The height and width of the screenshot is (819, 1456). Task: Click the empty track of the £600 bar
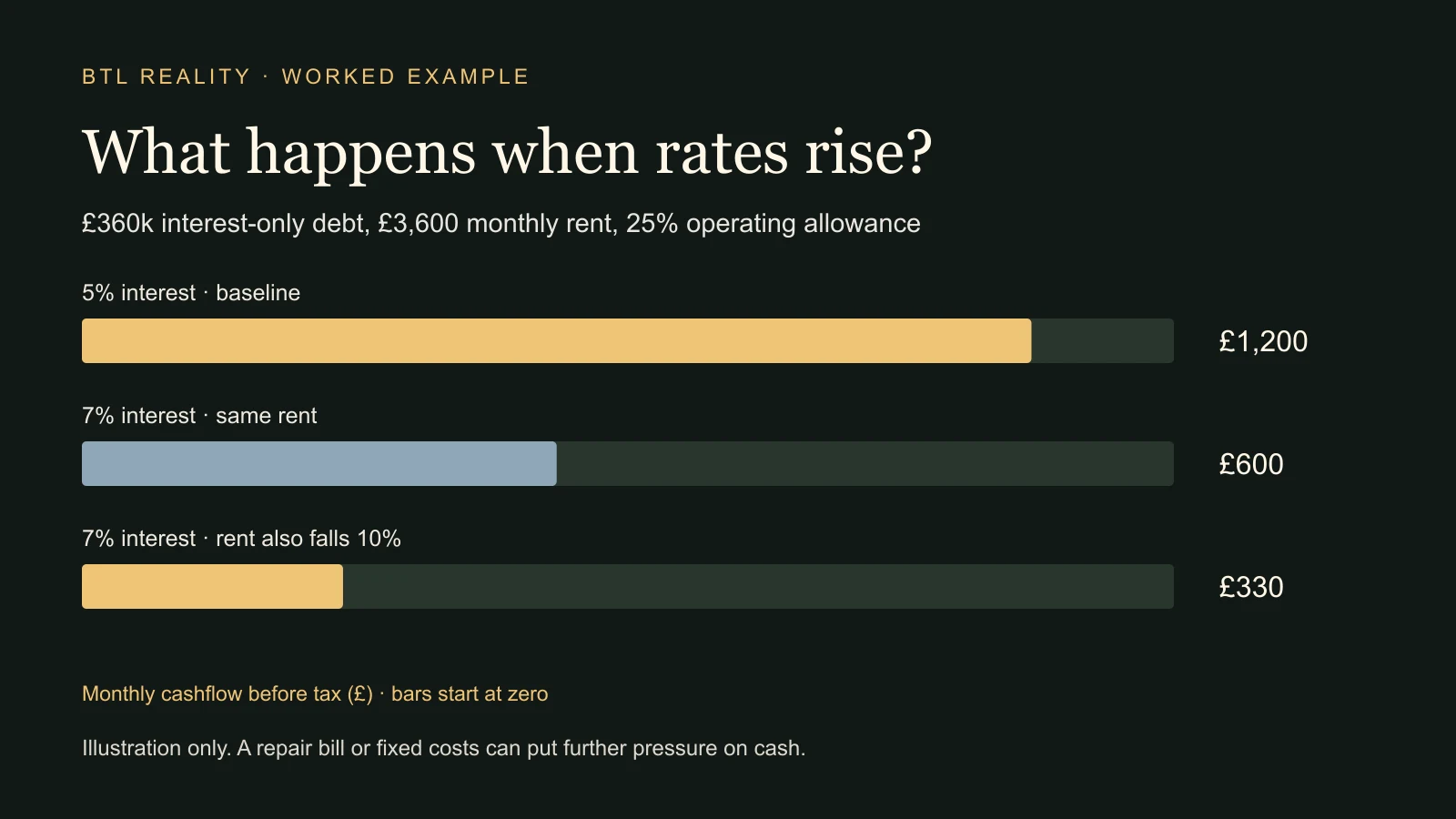(x=864, y=463)
